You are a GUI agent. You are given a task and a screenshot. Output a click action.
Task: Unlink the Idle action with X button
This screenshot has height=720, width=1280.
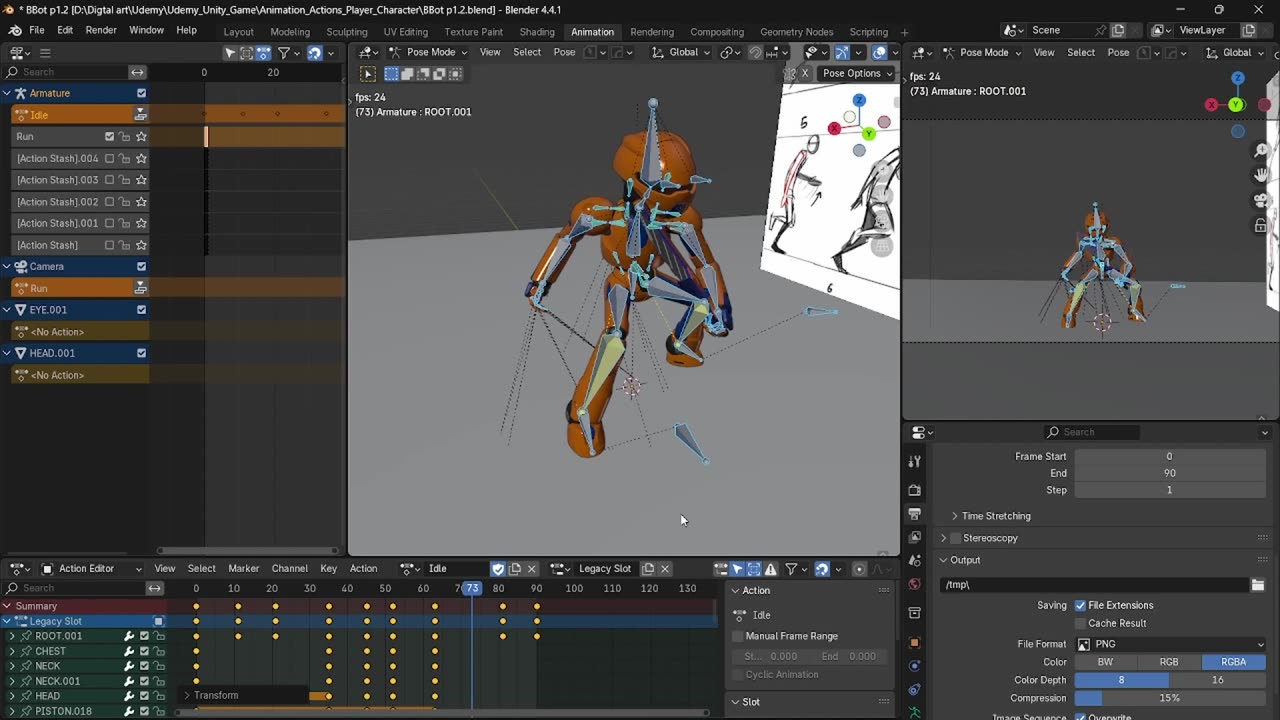coord(532,569)
